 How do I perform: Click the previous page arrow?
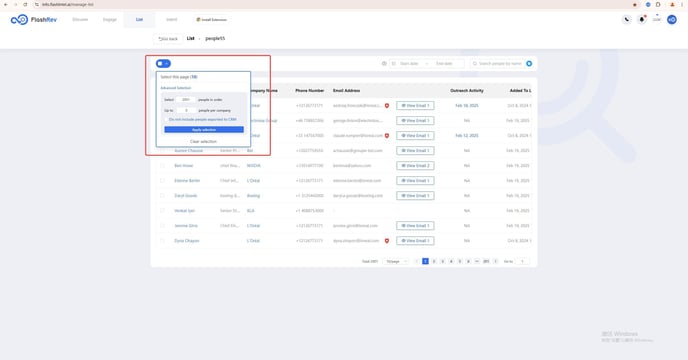(x=416, y=261)
